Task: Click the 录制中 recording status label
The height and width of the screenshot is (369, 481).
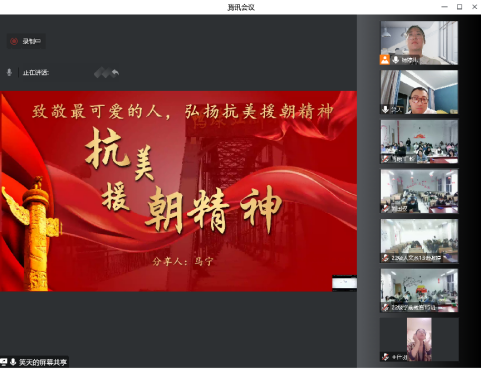Action: pos(31,41)
